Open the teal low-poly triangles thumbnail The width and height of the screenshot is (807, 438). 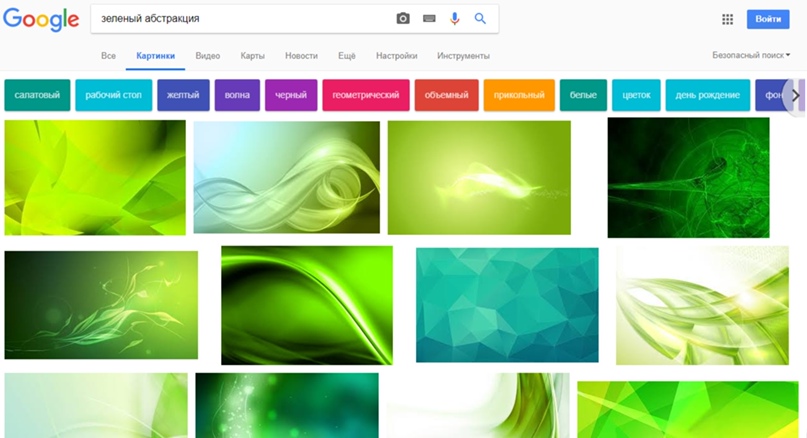[507, 305]
